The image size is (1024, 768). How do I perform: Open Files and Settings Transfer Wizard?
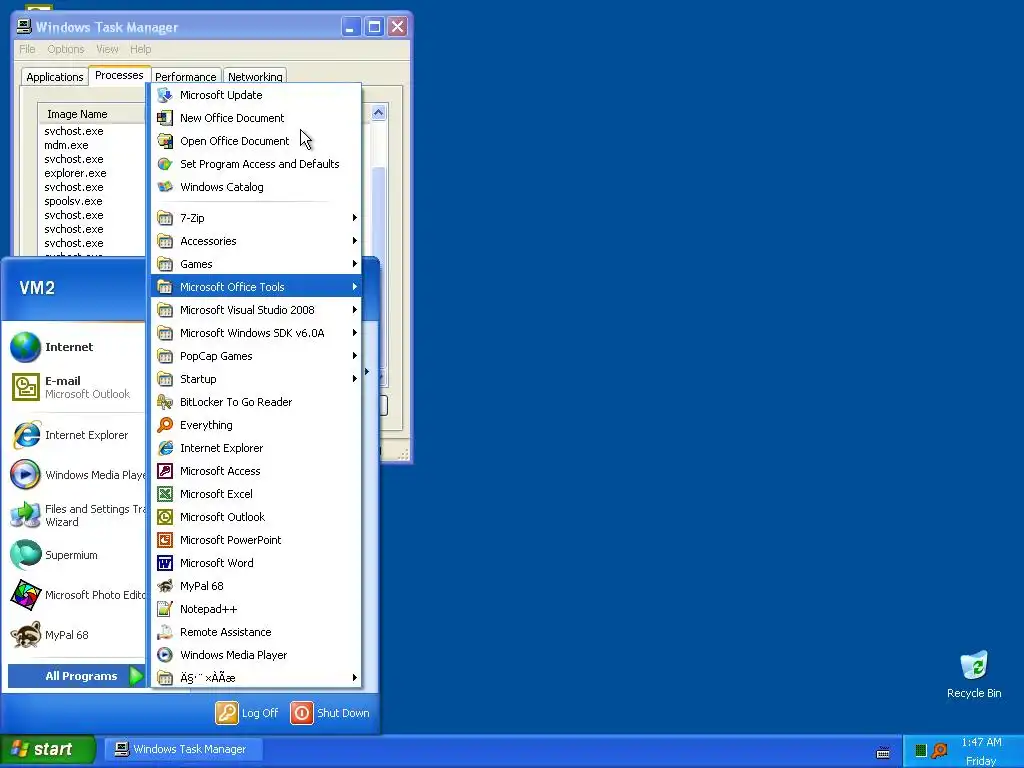coord(76,515)
